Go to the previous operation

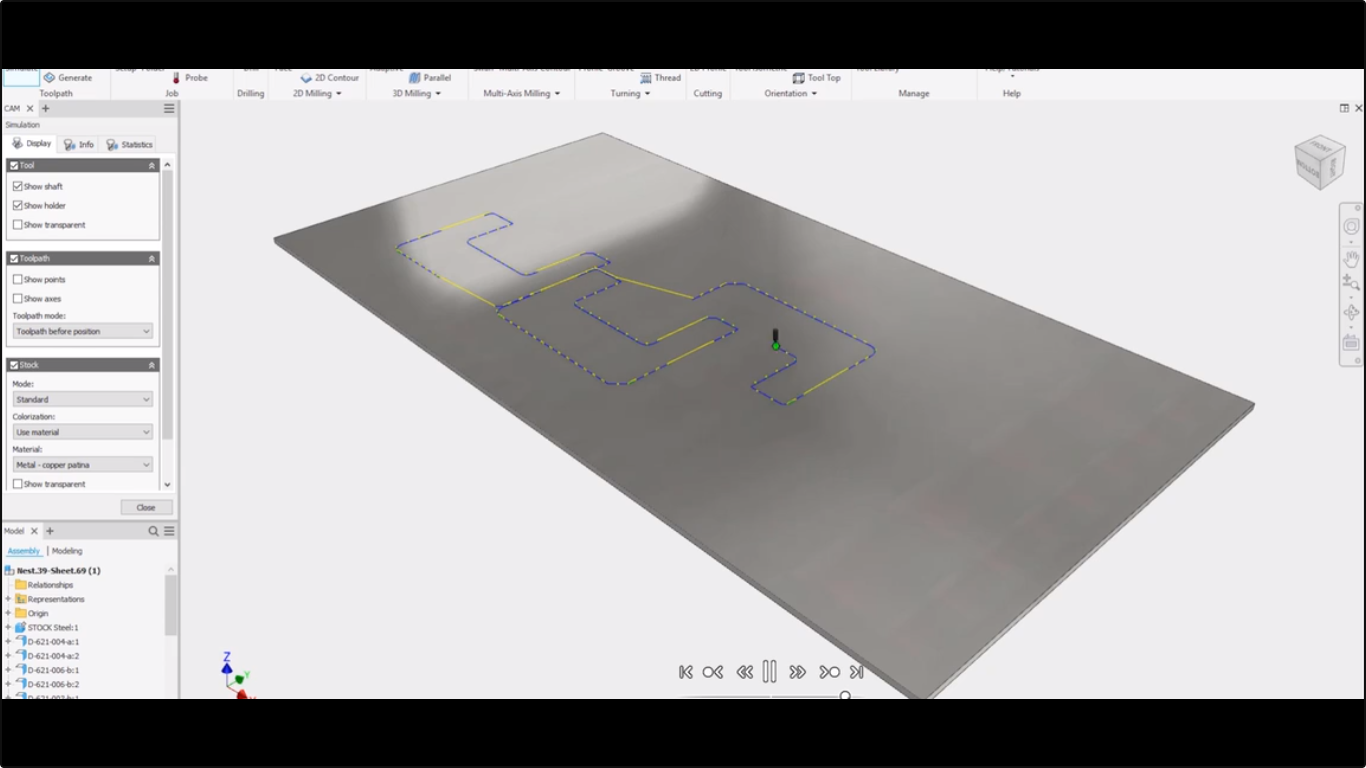pyautogui.click(x=712, y=672)
